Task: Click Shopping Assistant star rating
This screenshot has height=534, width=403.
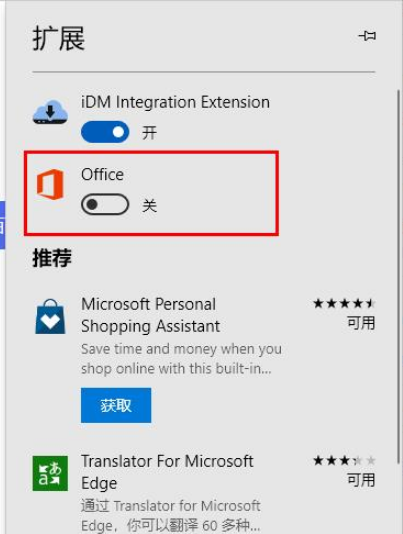Action: (344, 303)
